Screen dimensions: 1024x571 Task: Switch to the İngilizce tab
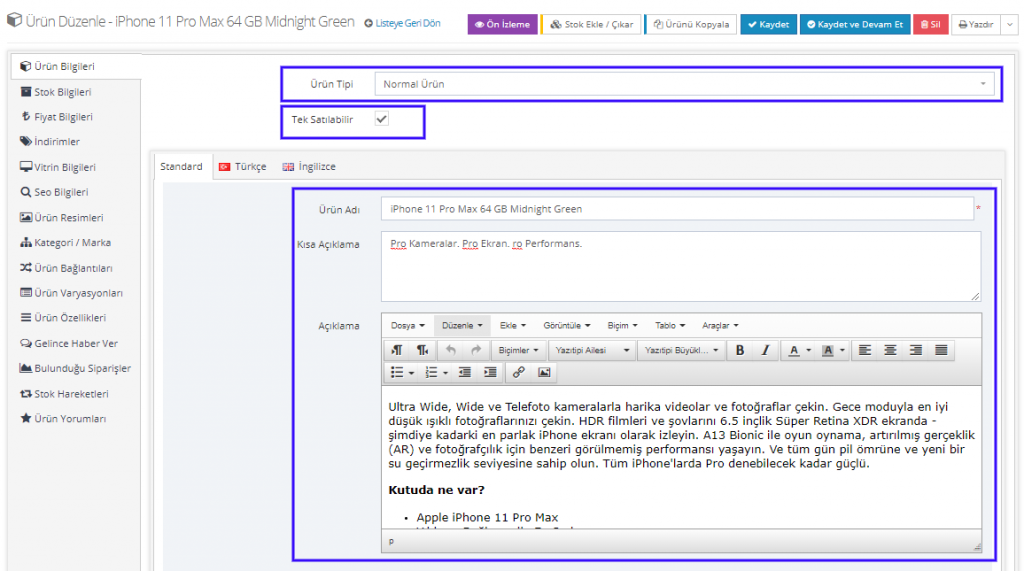[x=309, y=167]
